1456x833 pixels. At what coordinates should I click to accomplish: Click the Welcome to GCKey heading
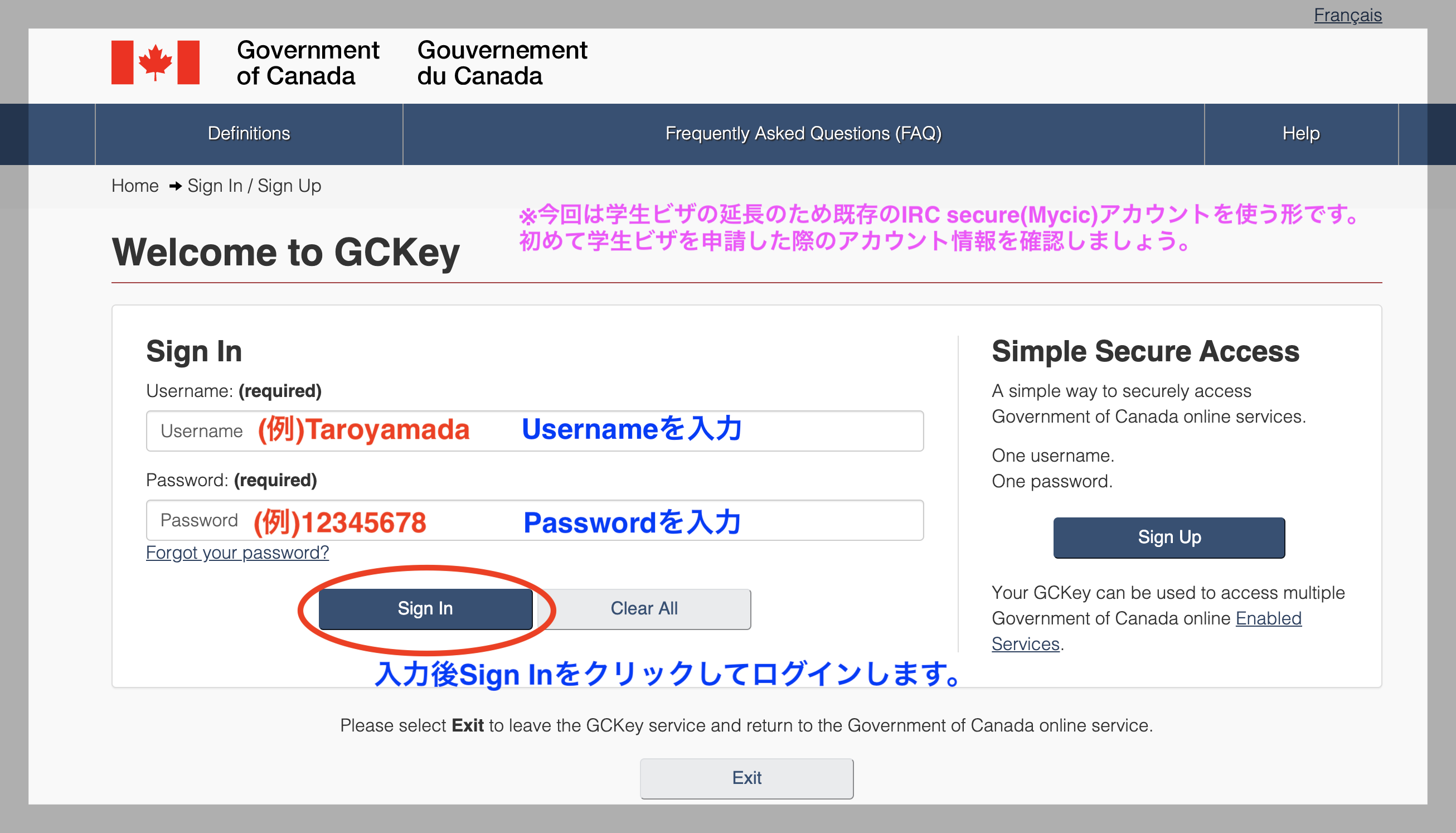coord(285,253)
